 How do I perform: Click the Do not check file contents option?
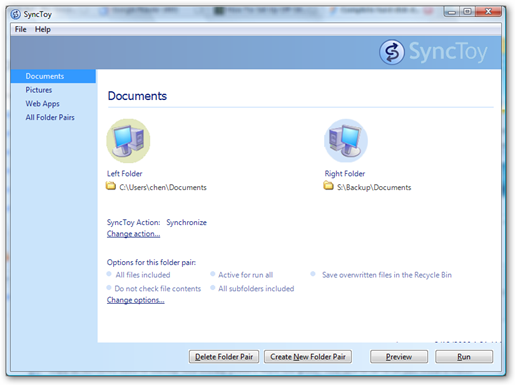pos(158,289)
